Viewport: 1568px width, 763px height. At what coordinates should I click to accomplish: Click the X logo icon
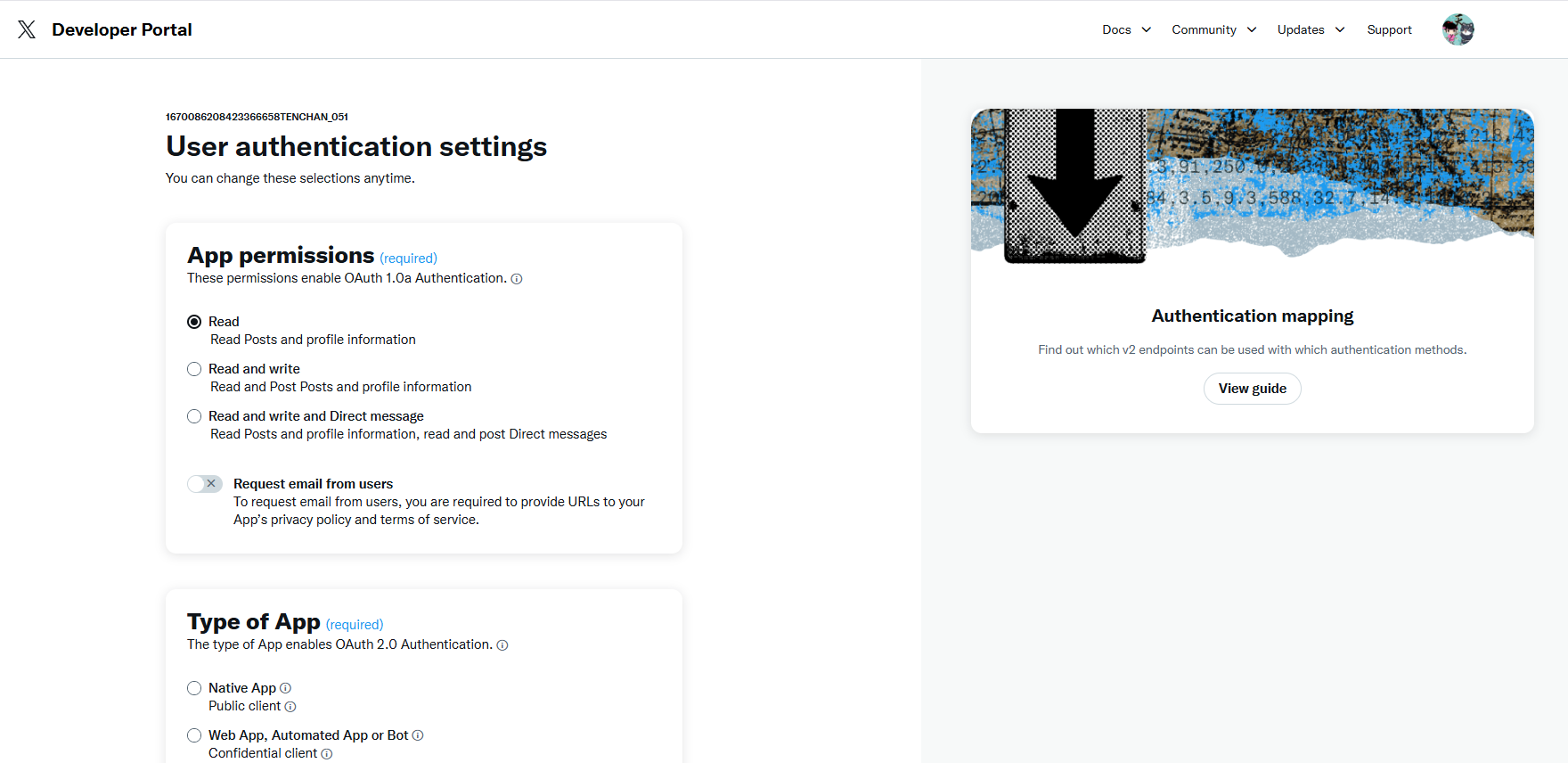[x=27, y=29]
